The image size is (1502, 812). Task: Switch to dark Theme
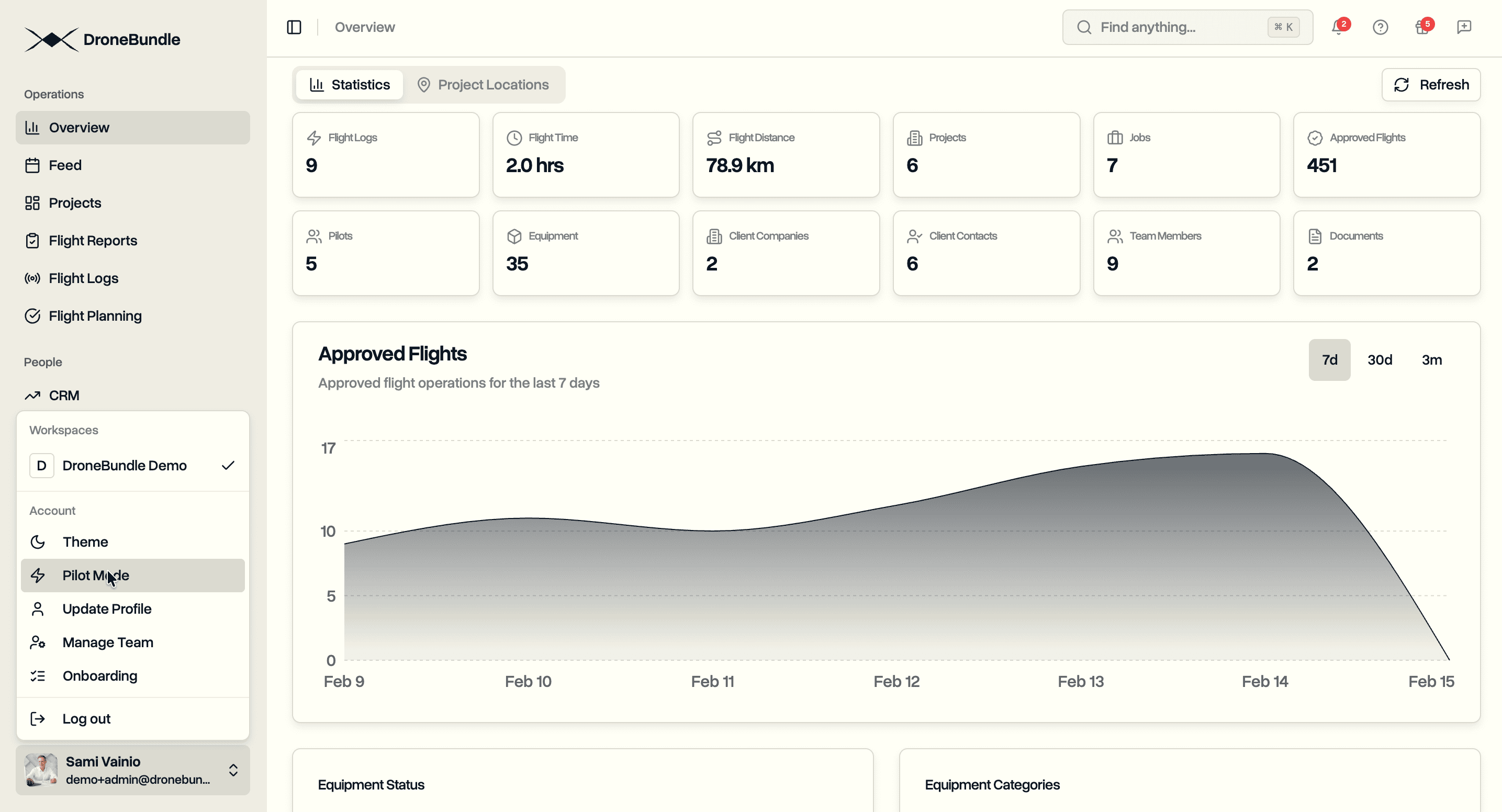point(85,542)
